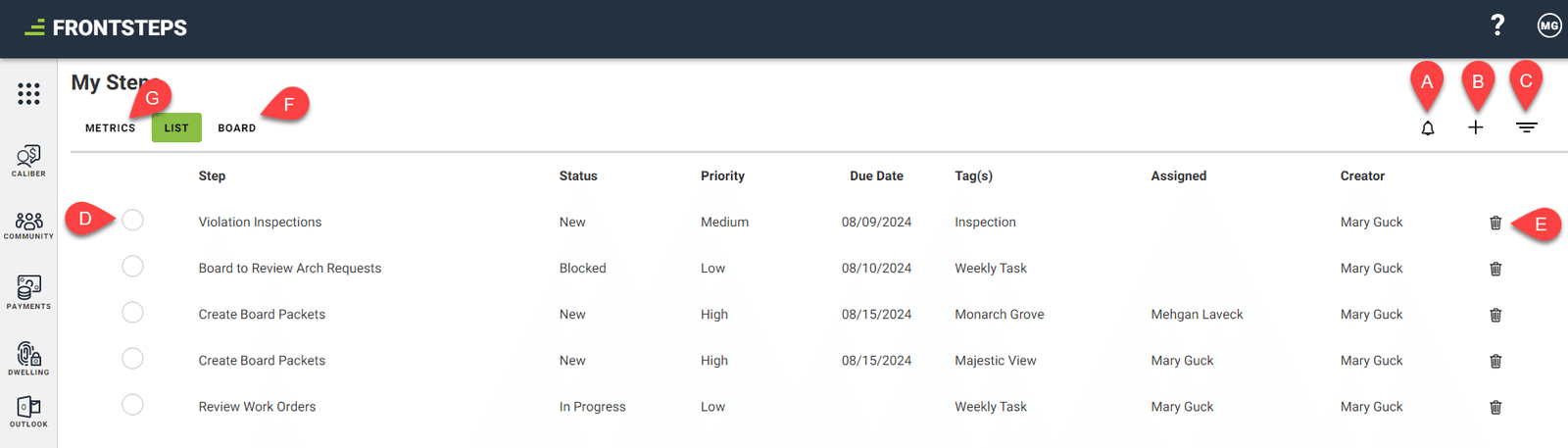Sort by the Status column header

click(578, 176)
